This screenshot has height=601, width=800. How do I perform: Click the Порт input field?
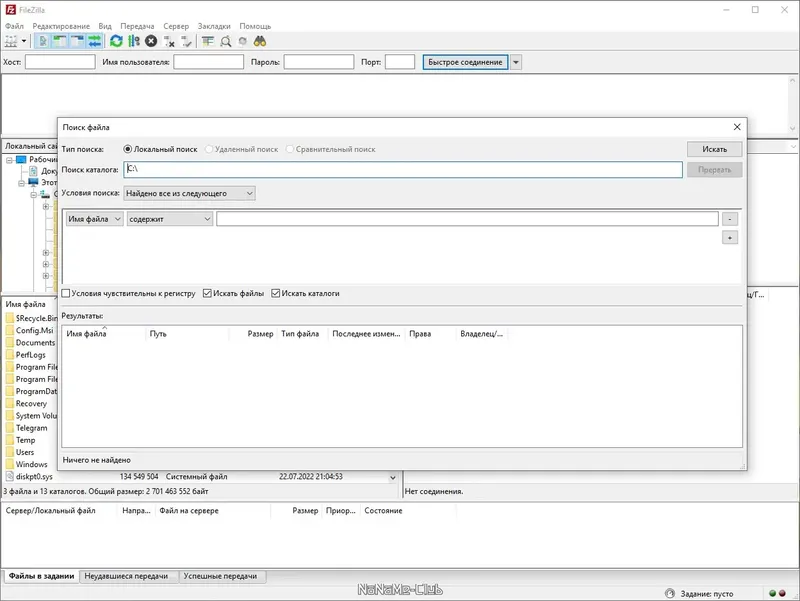pyautogui.click(x=400, y=62)
